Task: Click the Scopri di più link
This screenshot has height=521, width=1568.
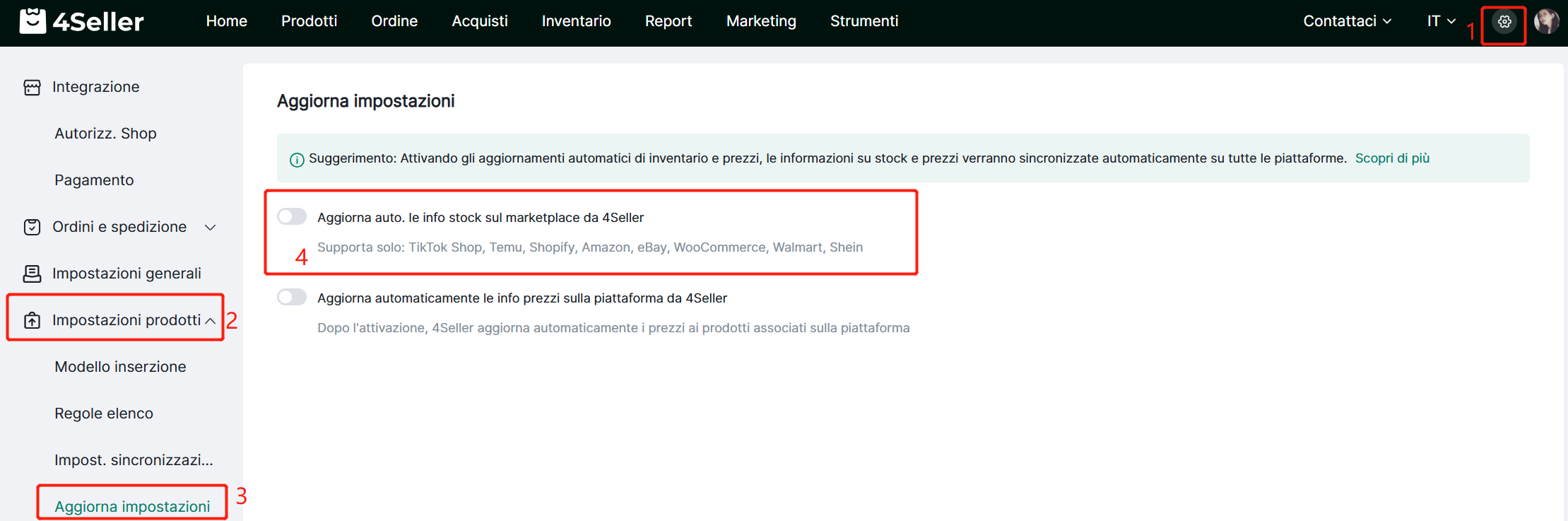Action: point(1392,158)
